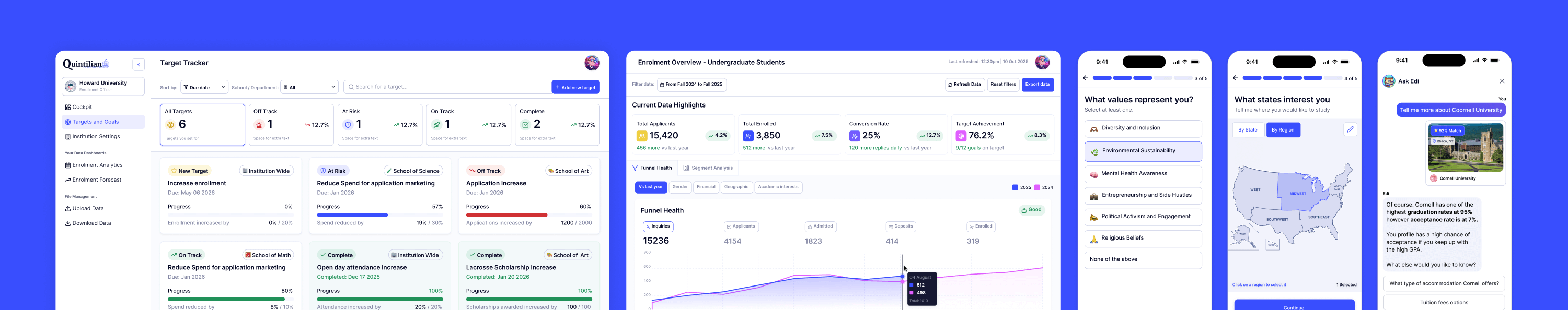This screenshot has width=1568, height=310.
Task: Uncheck the Environmental Sustainability option
Action: pos(1143,151)
